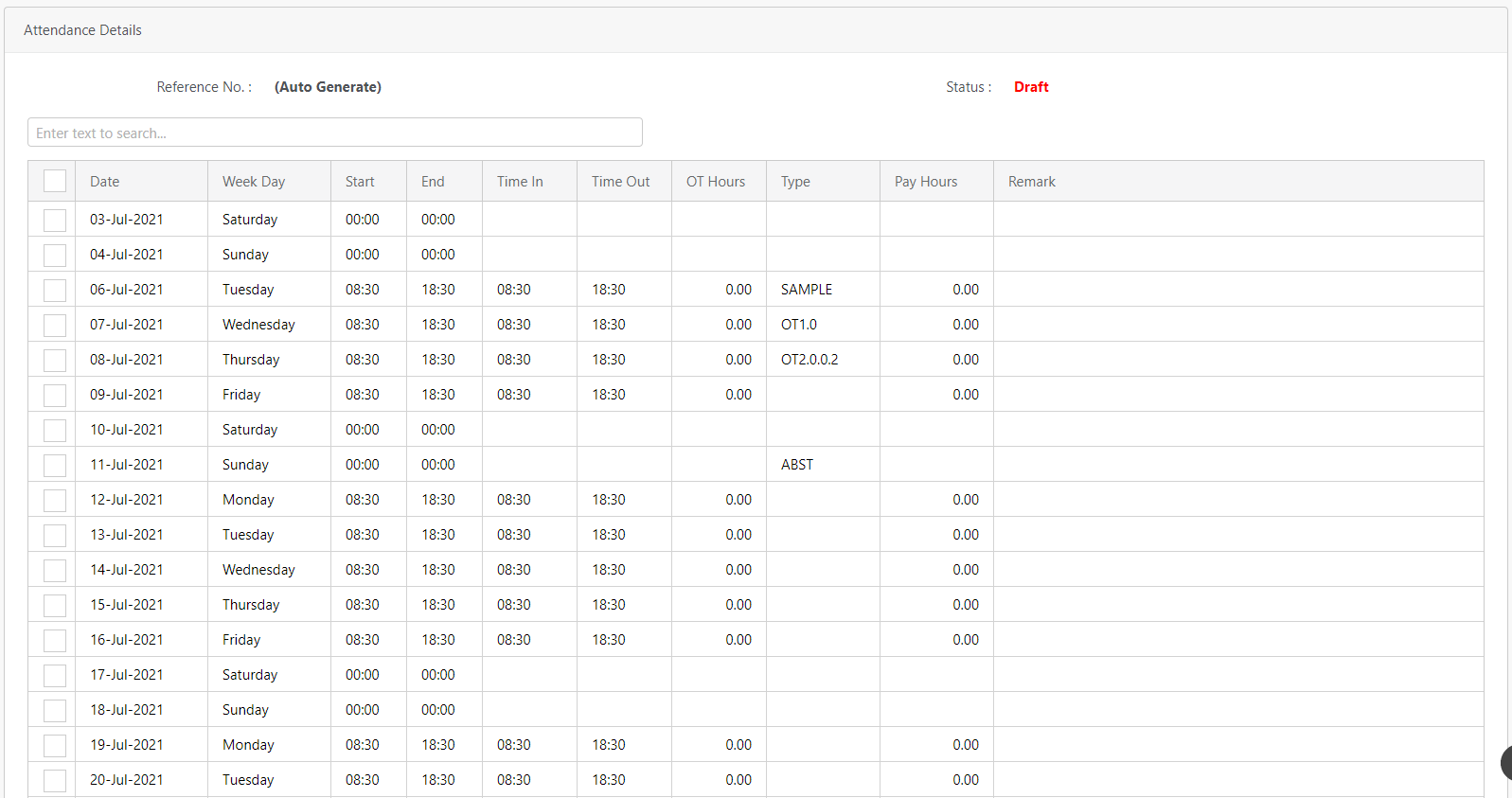The image size is (1512, 798).
Task: Click Start time cell for 03-Jul-2021
Action: (x=368, y=220)
